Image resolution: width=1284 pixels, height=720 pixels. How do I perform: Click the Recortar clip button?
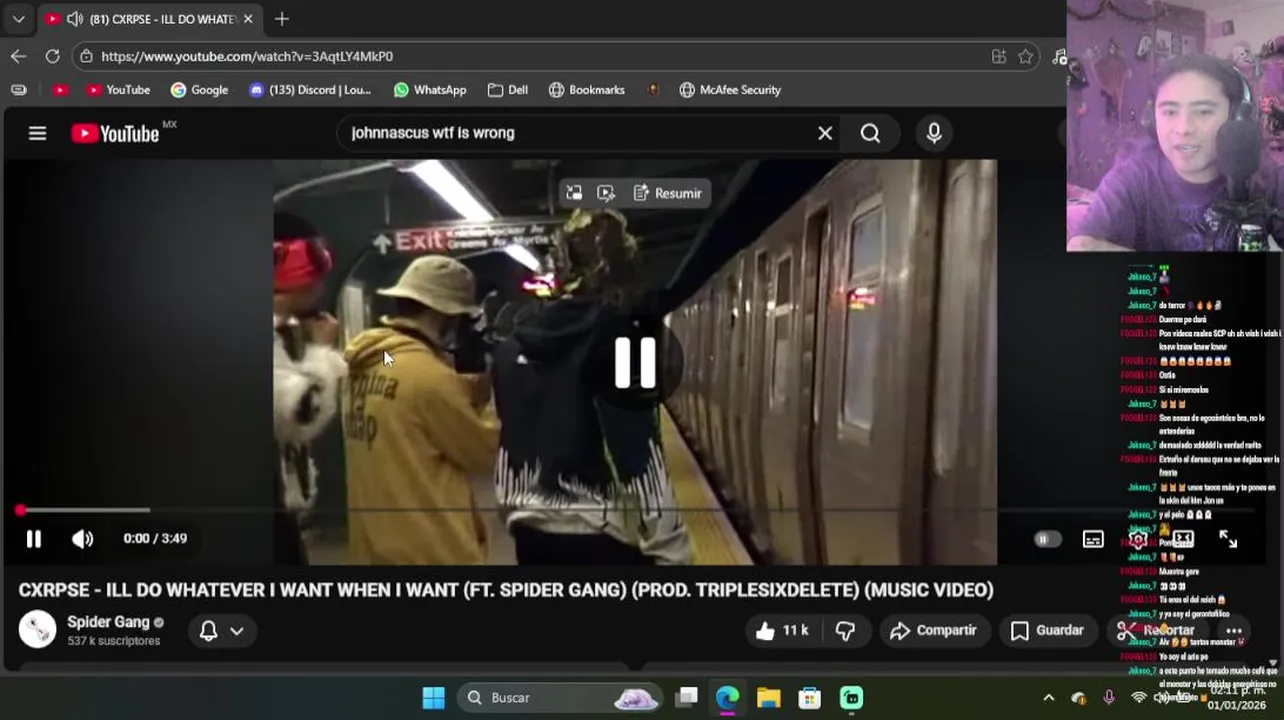[x=1156, y=630]
